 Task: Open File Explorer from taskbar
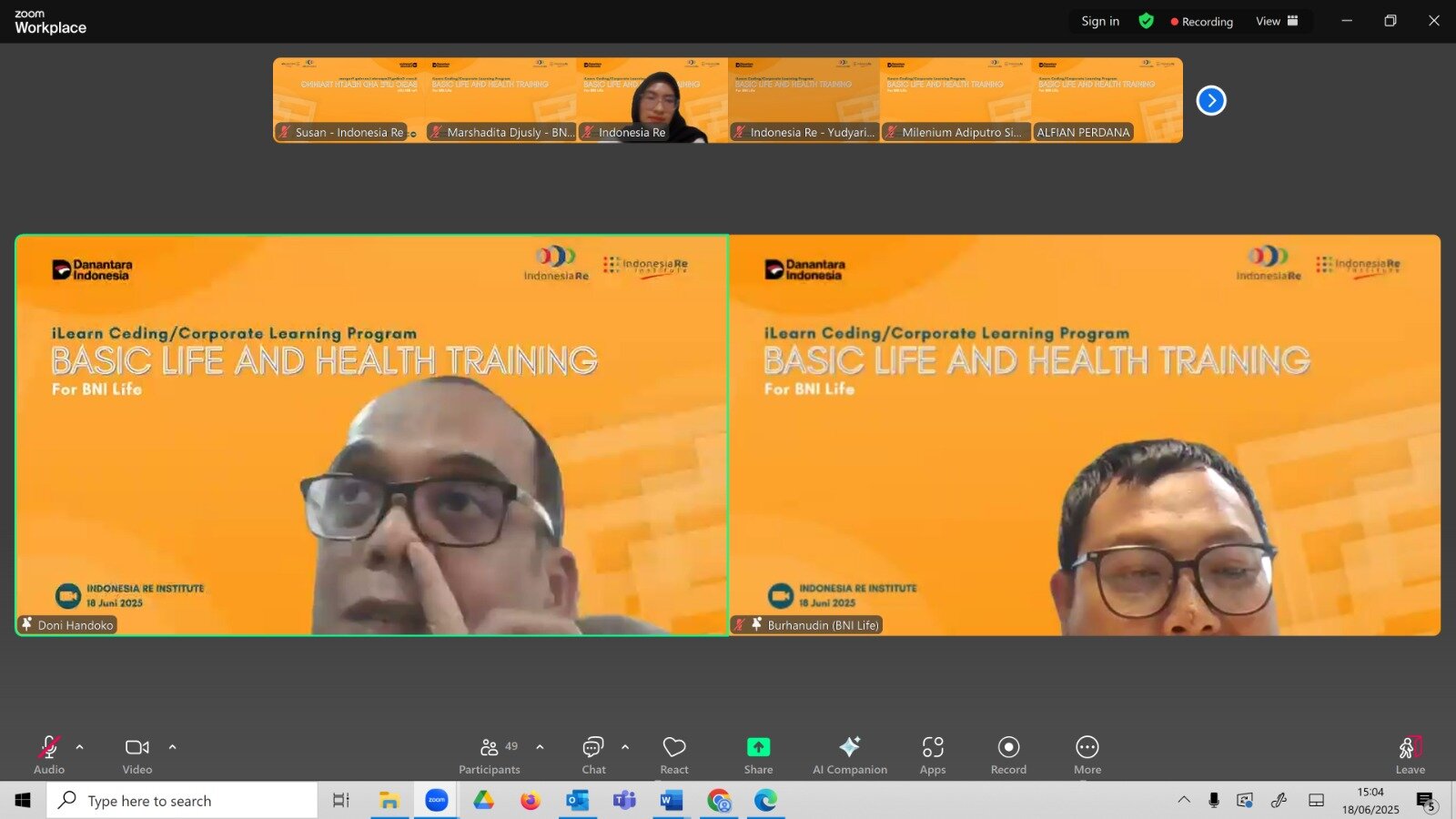pyautogui.click(x=389, y=800)
